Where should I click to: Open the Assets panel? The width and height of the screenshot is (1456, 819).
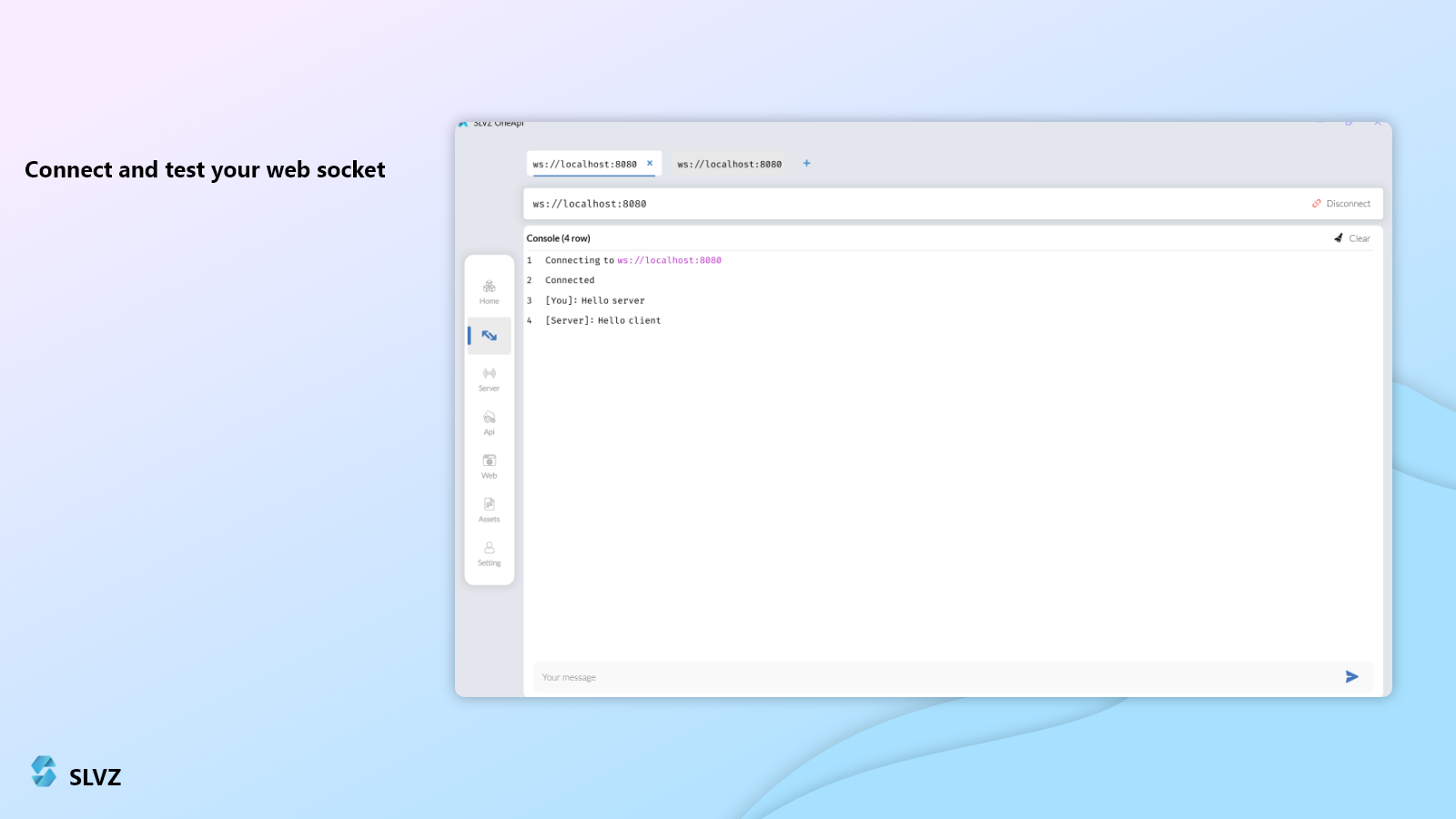[x=489, y=510]
